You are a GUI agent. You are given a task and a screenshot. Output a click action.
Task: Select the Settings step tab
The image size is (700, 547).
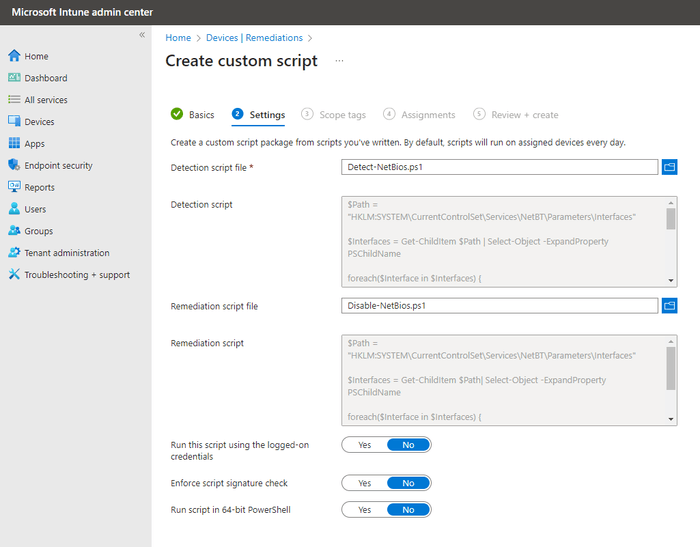pyautogui.click(x=258, y=115)
